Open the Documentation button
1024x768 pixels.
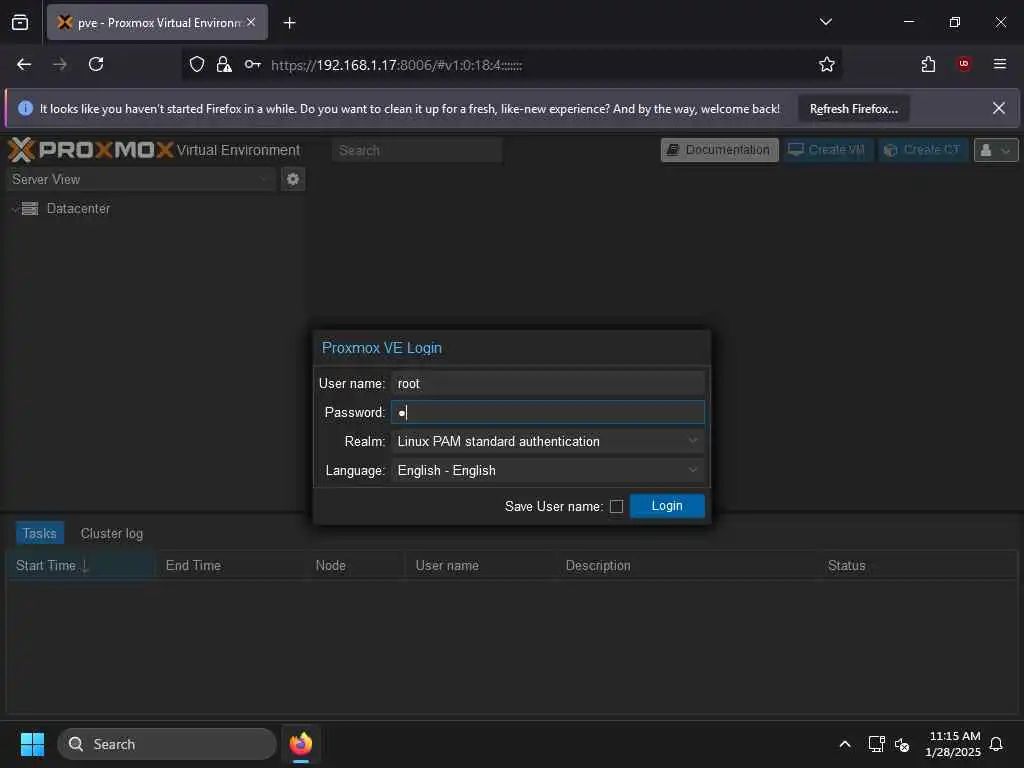pos(720,150)
